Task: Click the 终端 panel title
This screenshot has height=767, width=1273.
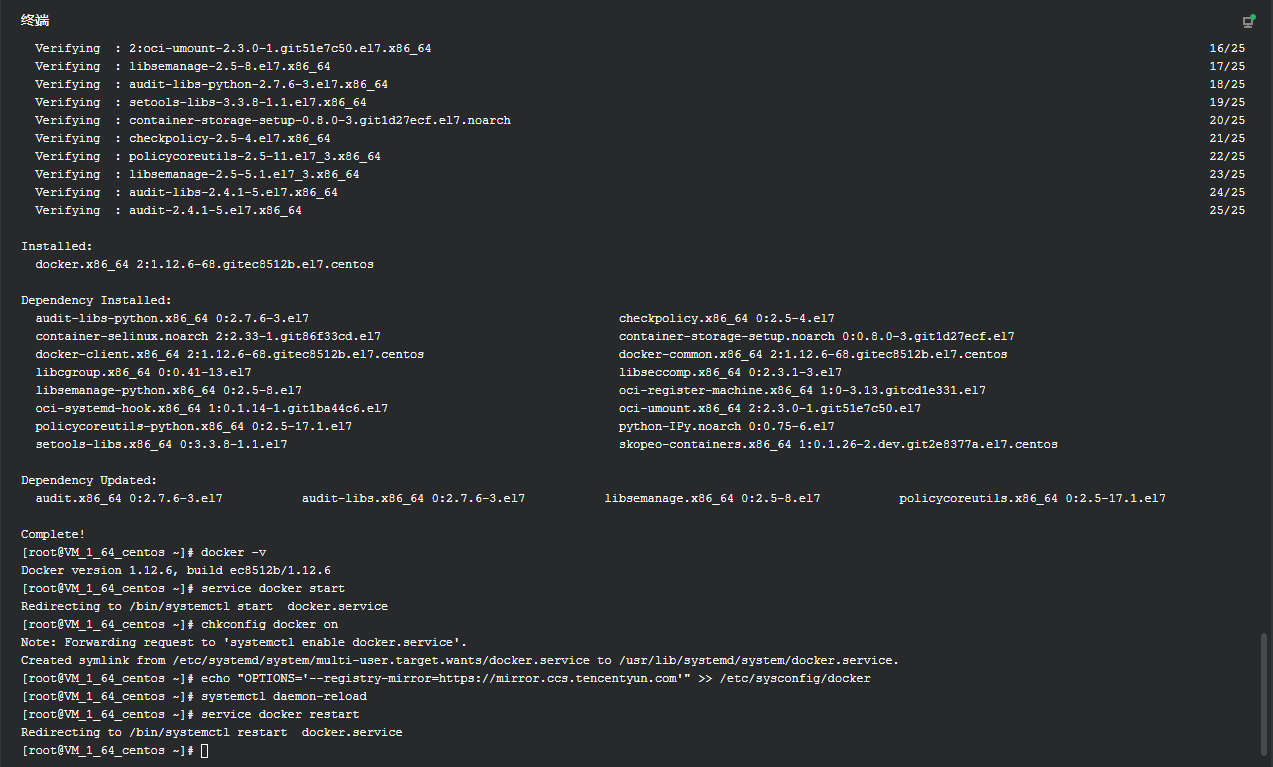Action: (x=35, y=21)
